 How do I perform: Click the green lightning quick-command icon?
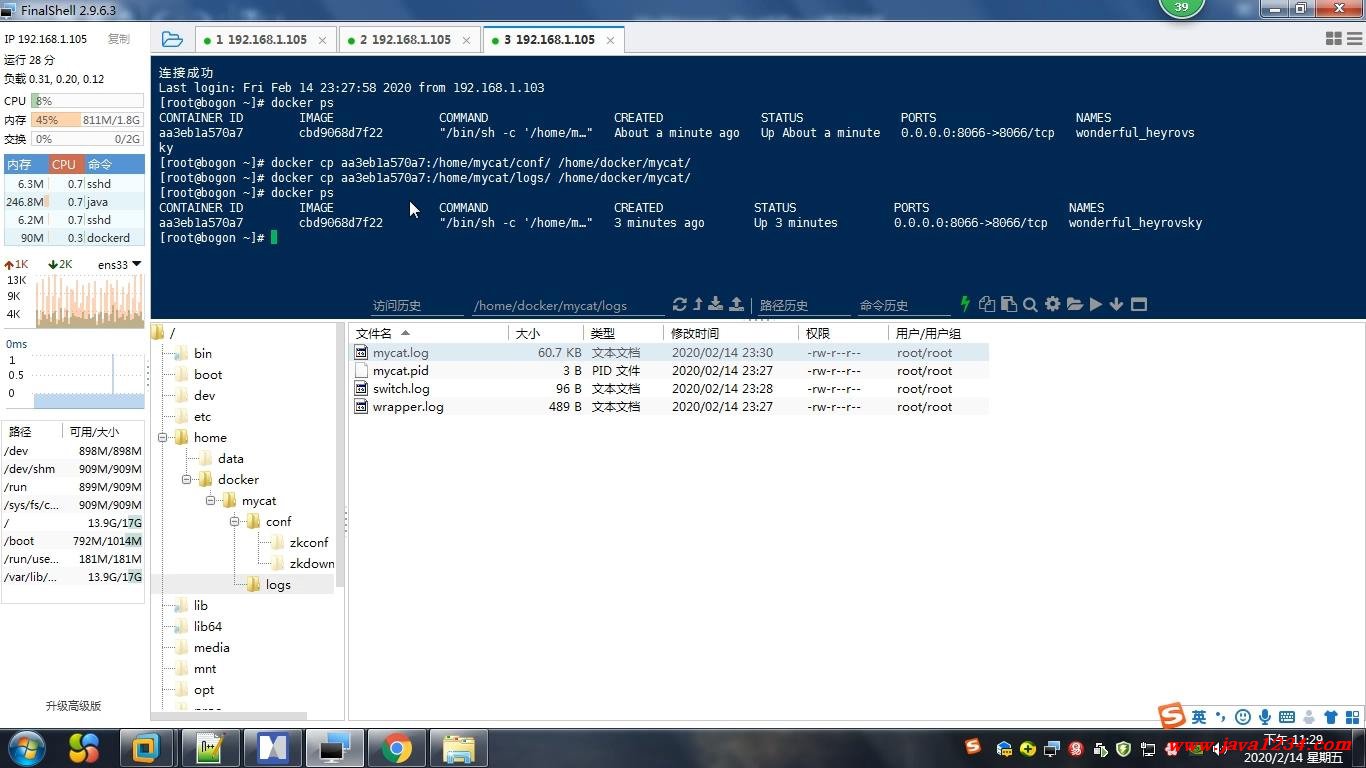[x=965, y=304]
